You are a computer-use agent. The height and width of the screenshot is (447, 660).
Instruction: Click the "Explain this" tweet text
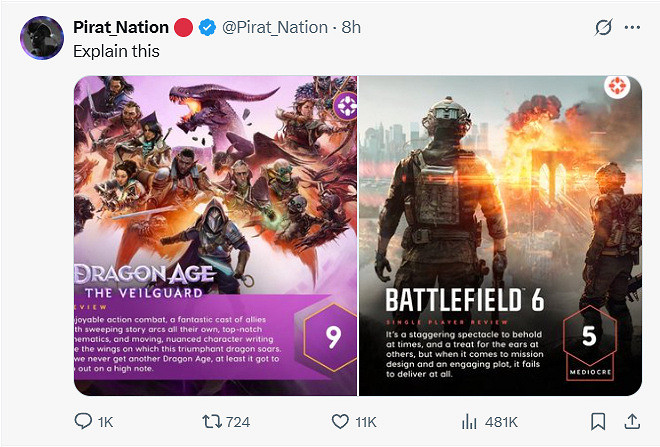(x=116, y=51)
